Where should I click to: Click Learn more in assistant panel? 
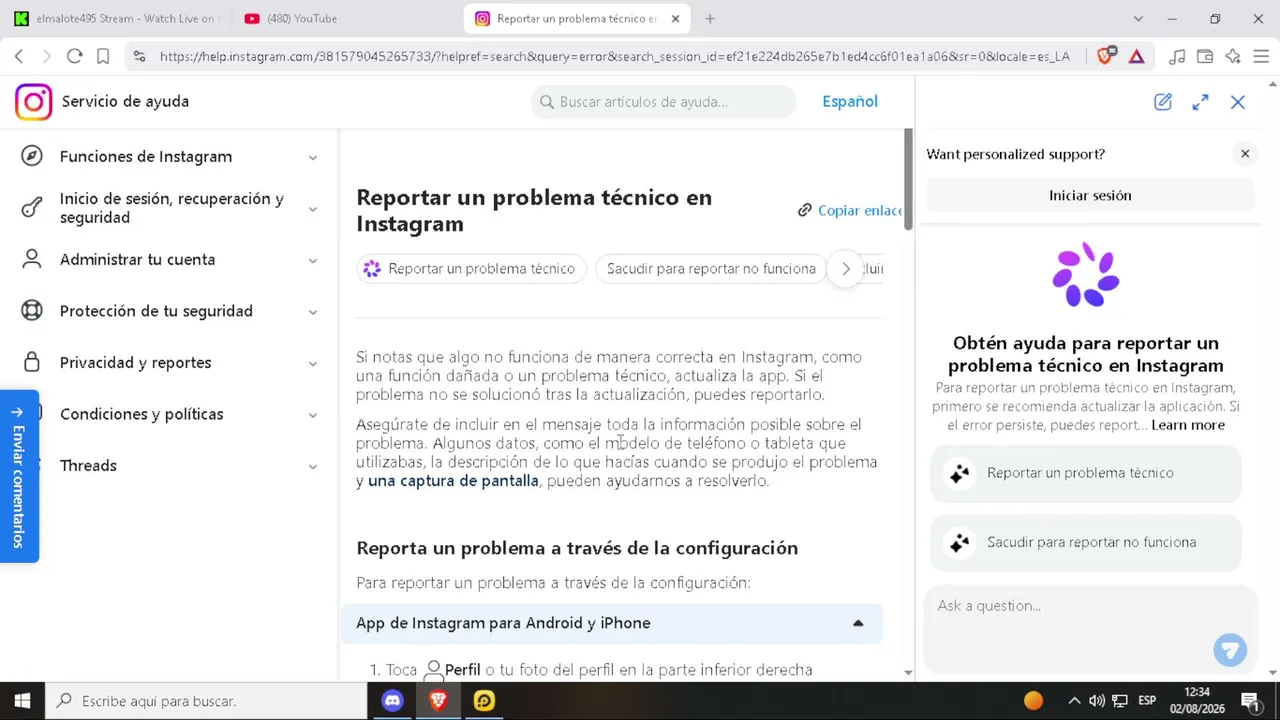point(1188,425)
